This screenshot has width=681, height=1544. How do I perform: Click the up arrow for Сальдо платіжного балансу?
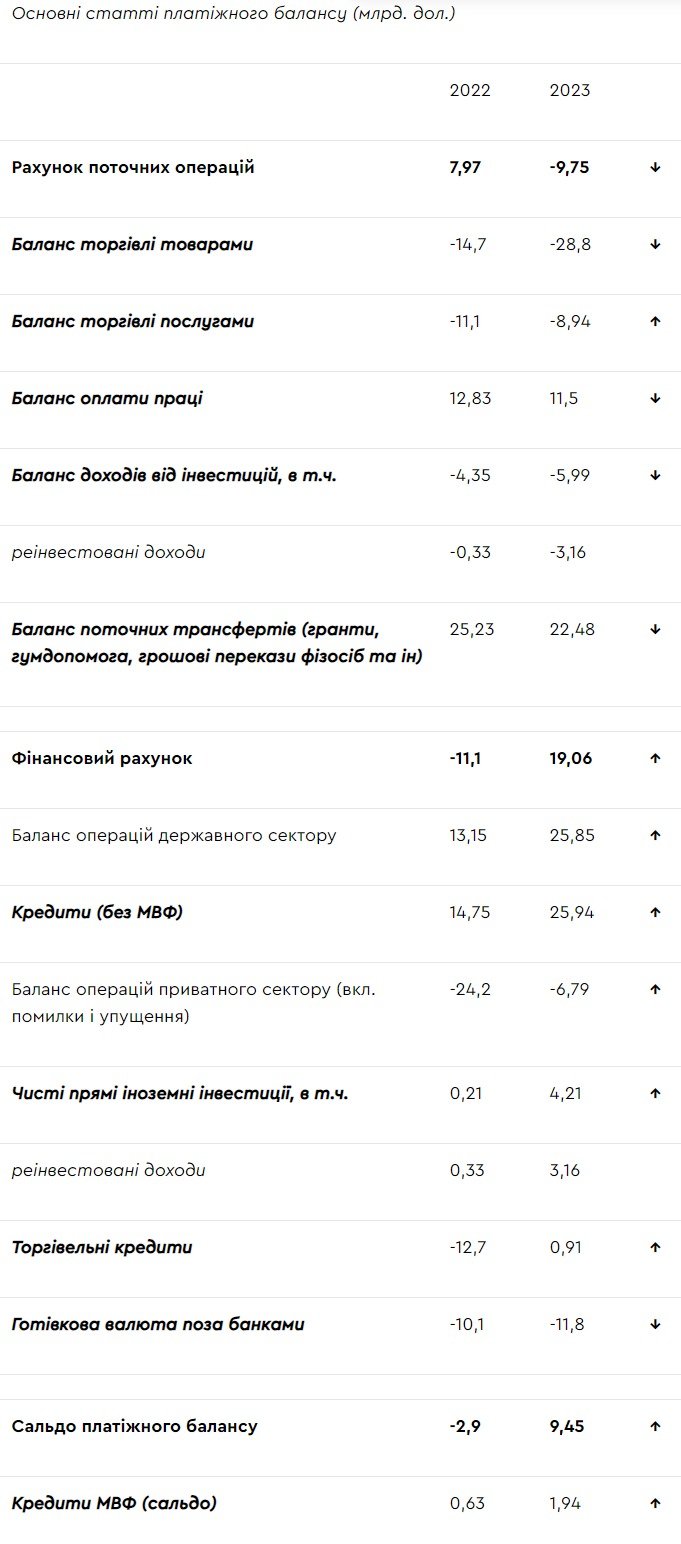(x=655, y=1427)
